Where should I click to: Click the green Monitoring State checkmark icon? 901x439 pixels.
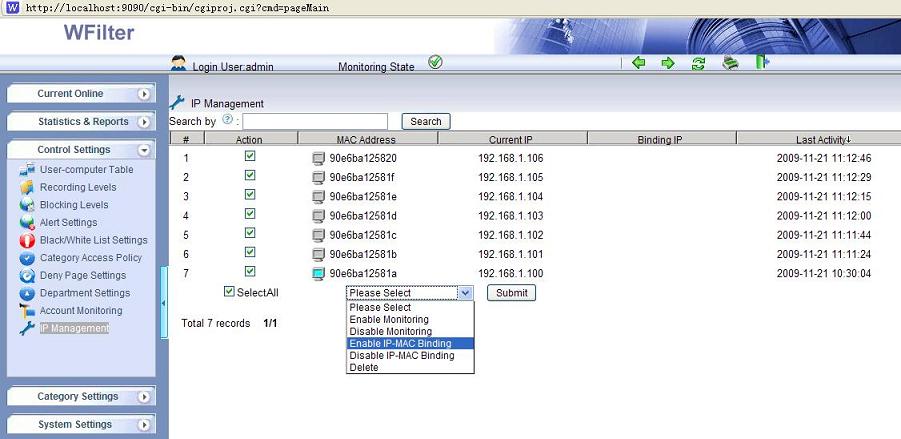[436, 62]
